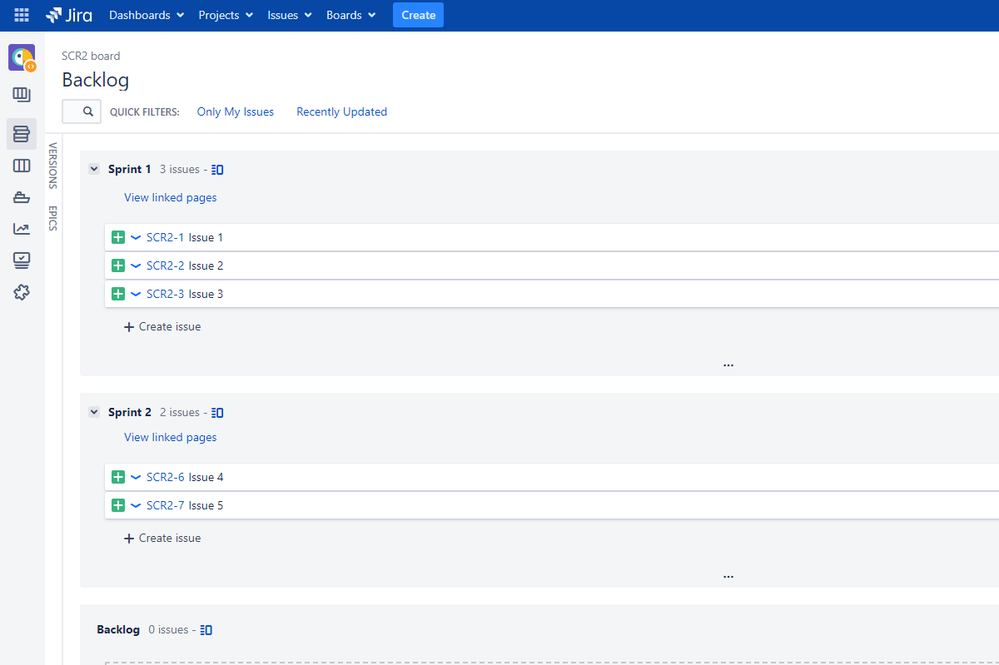Expand the VERSIONS side panel
999x665 pixels.
(x=53, y=166)
